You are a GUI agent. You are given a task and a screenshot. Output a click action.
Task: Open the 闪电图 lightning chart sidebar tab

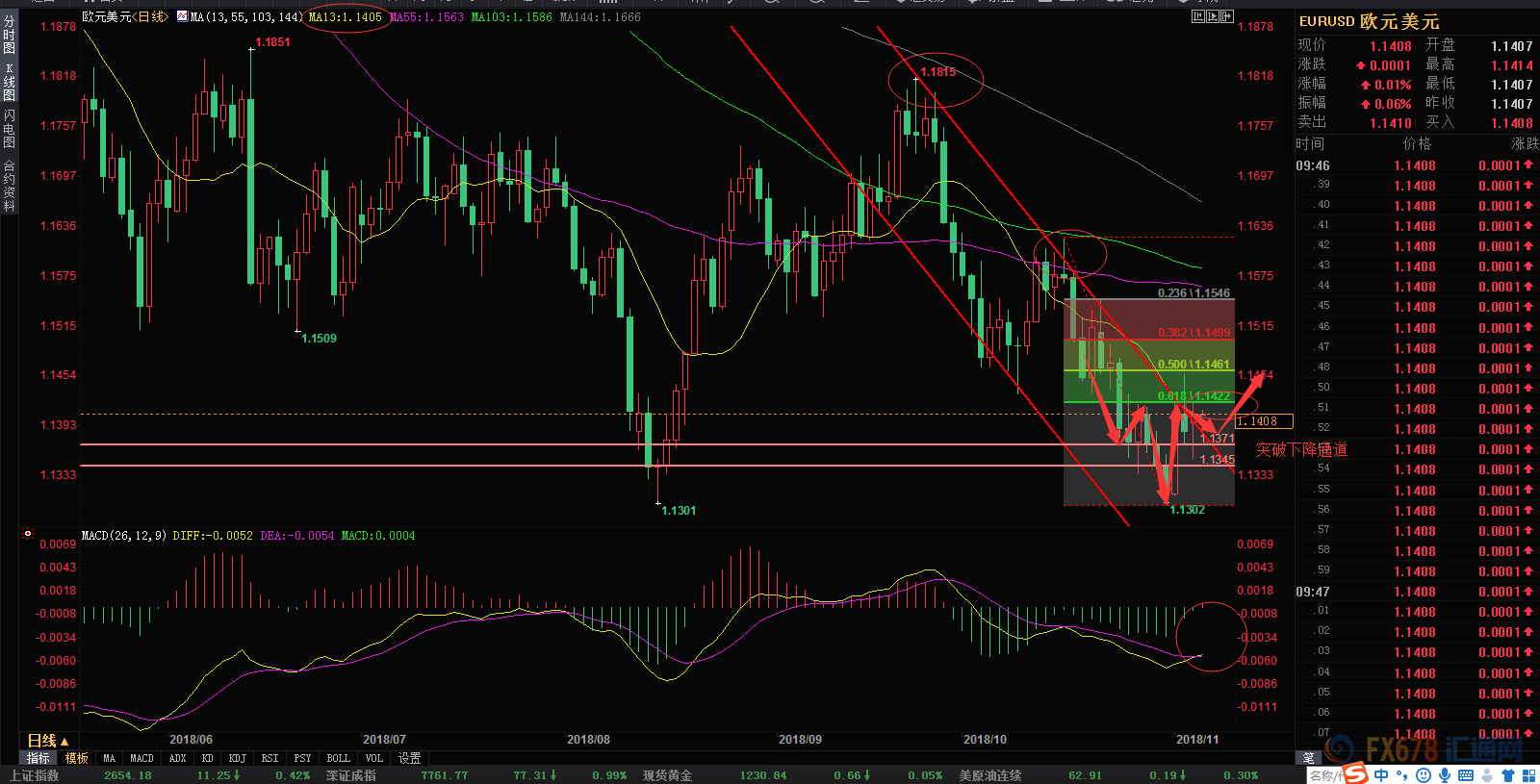click(9, 129)
